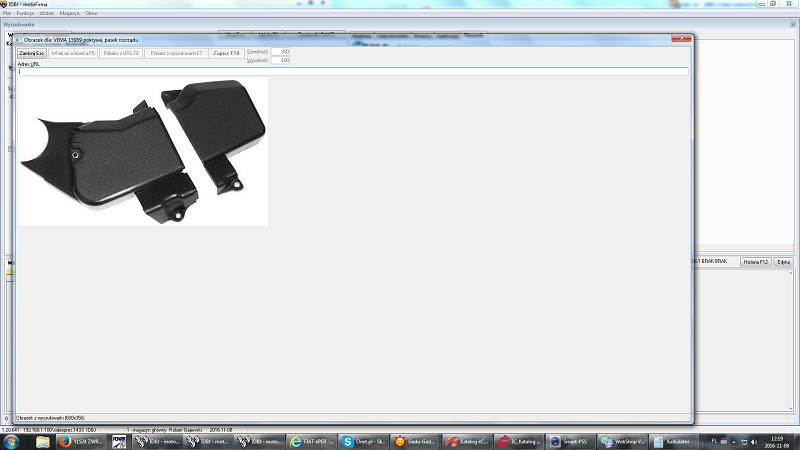The width and height of the screenshot is (800, 450).
Task: Click the window icon of Obrazek dialog
Action: click(x=18, y=40)
